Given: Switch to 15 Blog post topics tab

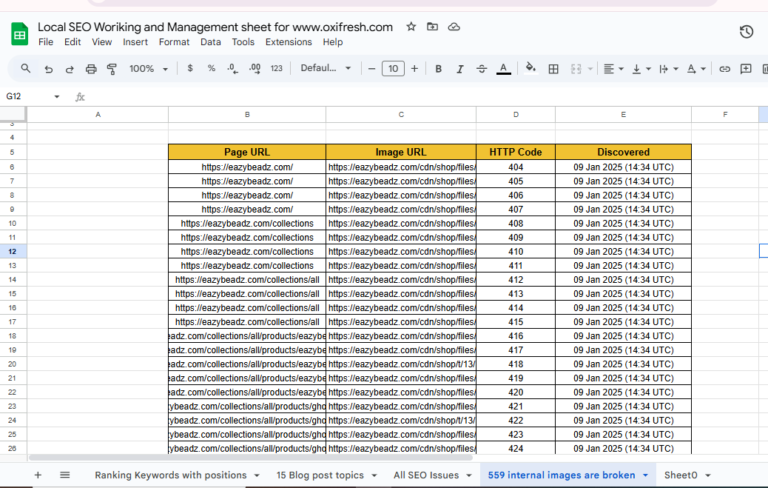Looking at the screenshot, I should [x=320, y=475].
